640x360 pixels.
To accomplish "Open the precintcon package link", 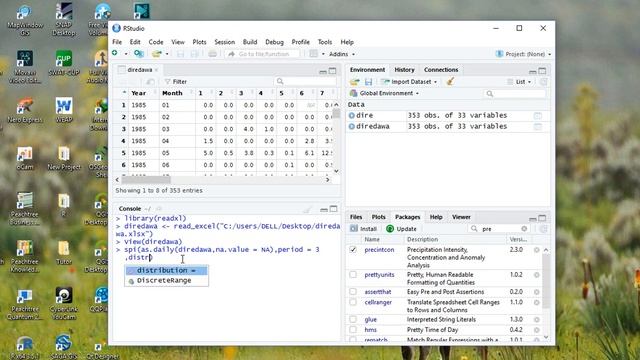I will point(379,250).
